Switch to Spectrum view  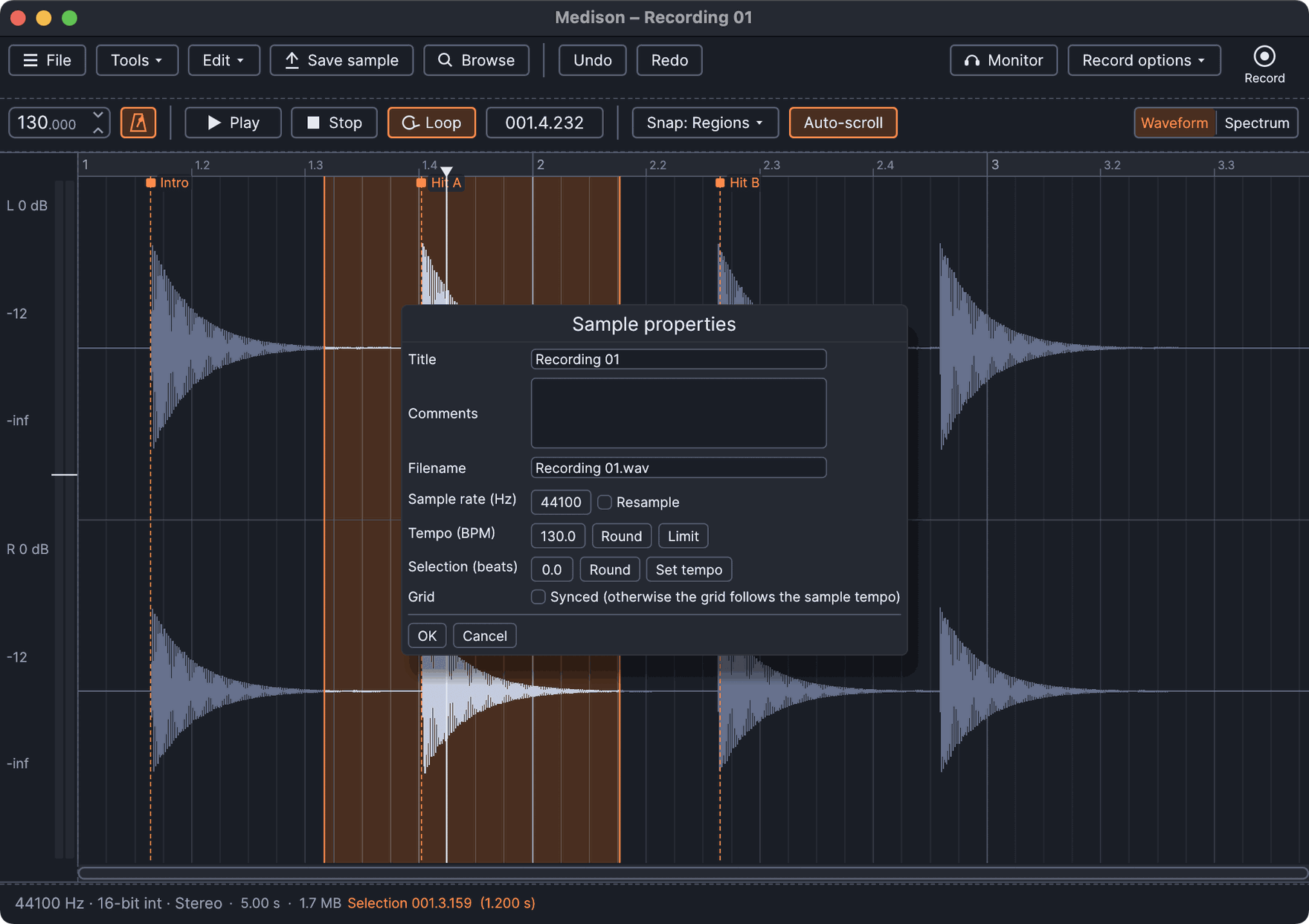(1257, 123)
